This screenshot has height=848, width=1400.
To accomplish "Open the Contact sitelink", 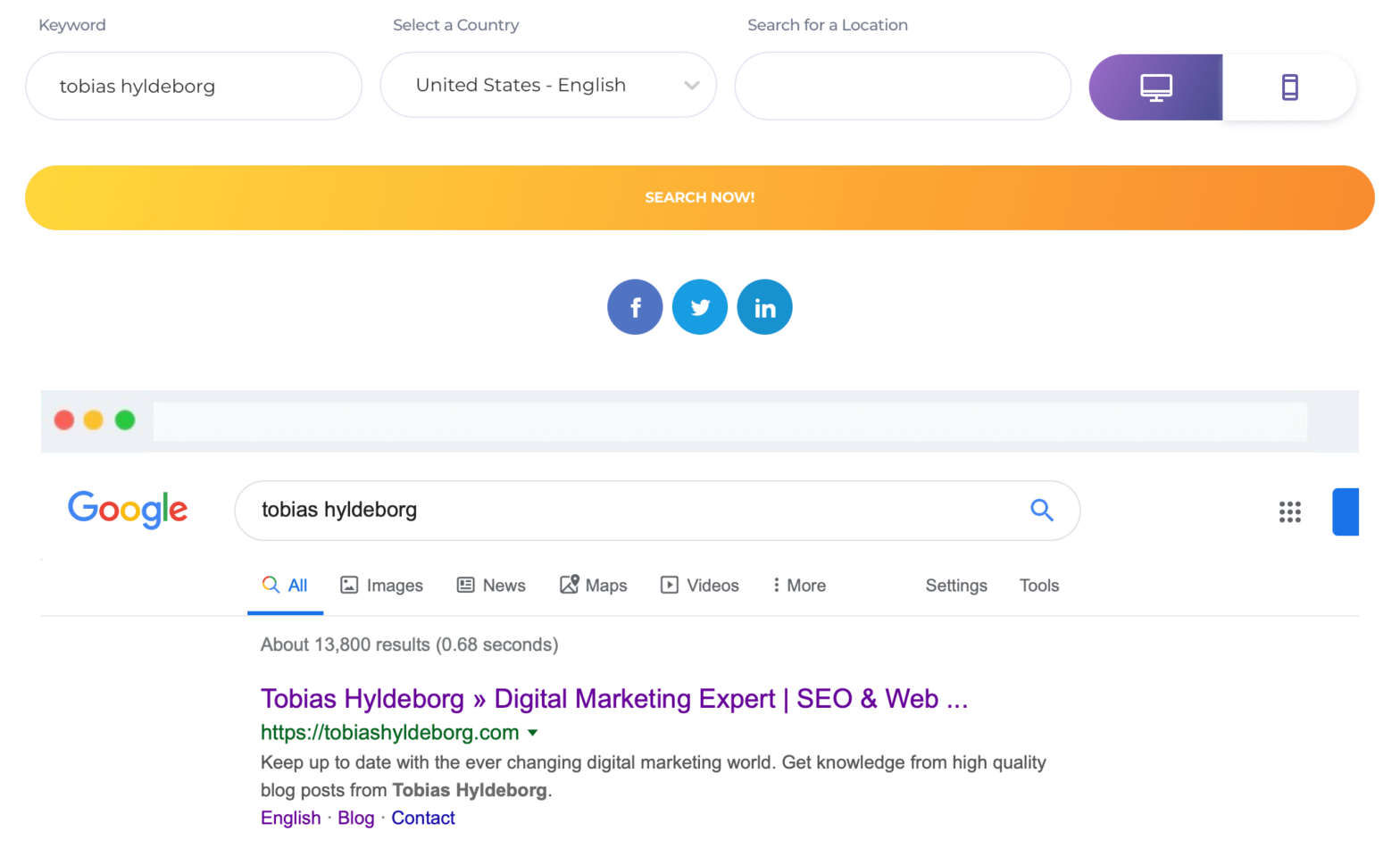I will [x=423, y=819].
